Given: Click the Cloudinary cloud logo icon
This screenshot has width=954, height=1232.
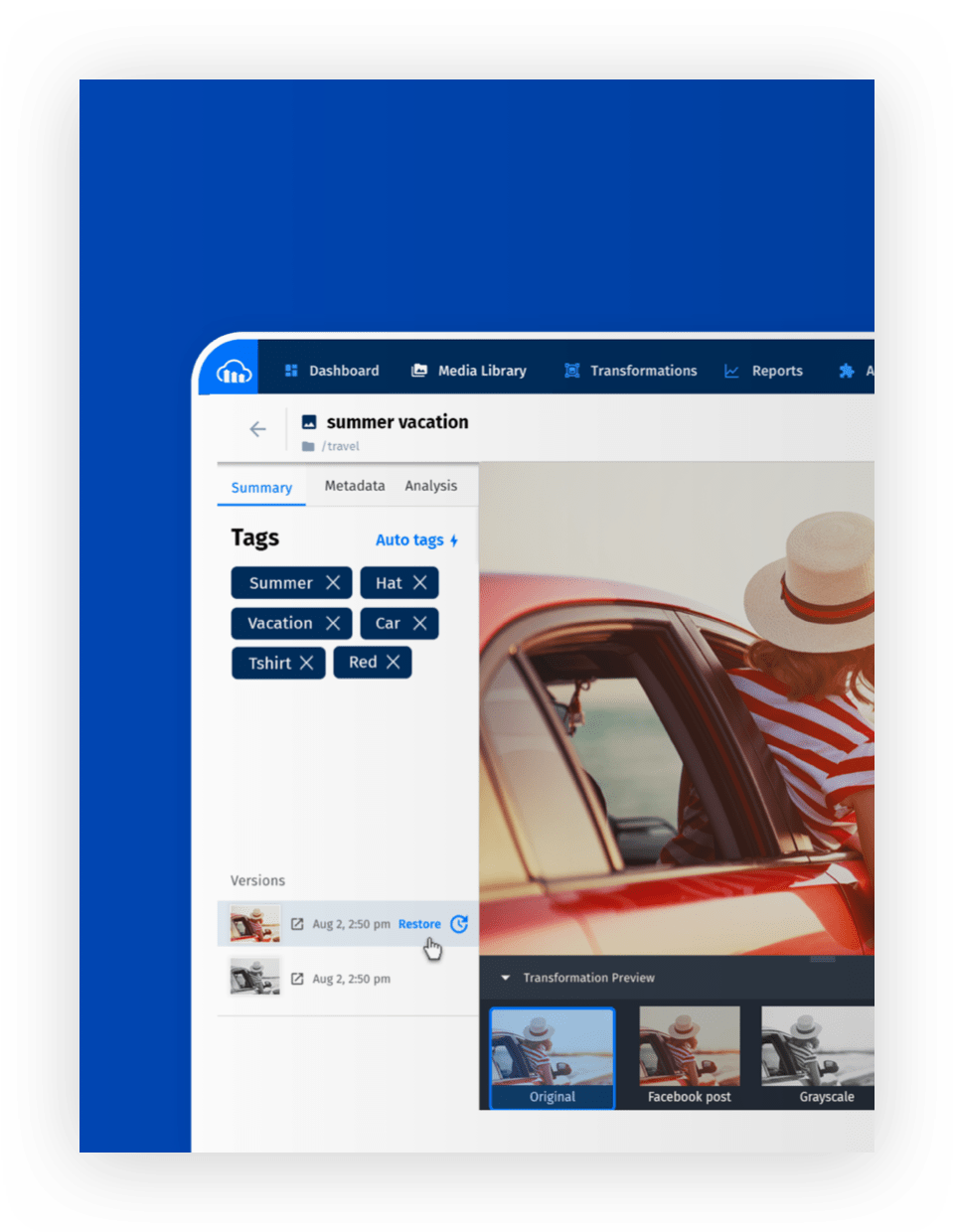Looking at the screenshot, I should pyautogui.click(x=234, y=373).
